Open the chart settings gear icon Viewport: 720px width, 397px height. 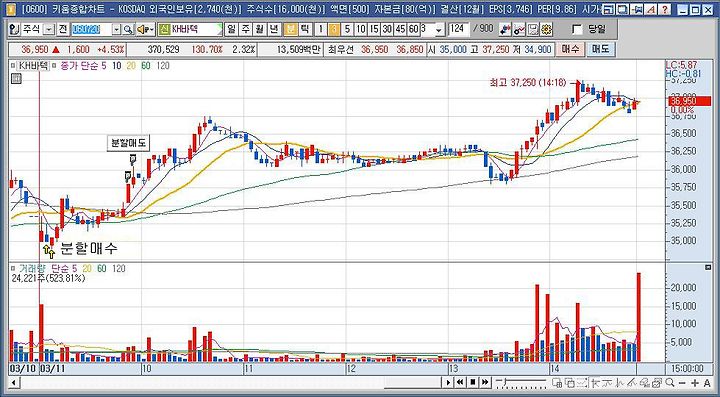[x=546, y=29]
